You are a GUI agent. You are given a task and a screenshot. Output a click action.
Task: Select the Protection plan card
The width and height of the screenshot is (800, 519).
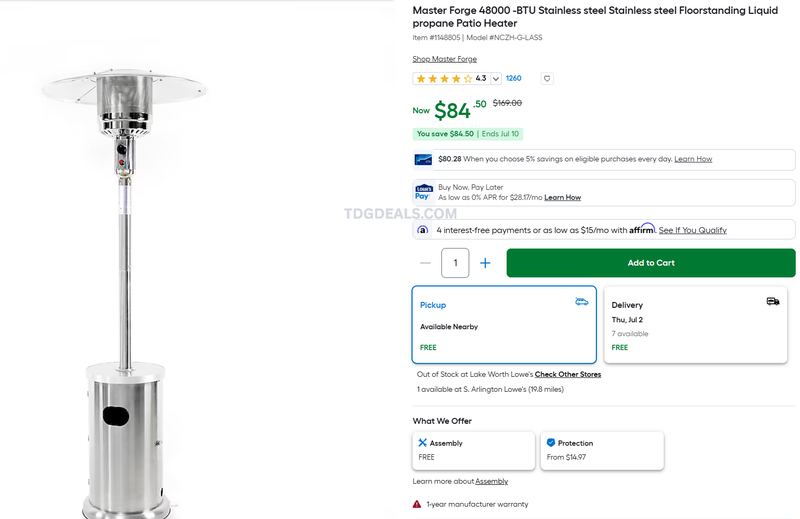coord(602,450)
